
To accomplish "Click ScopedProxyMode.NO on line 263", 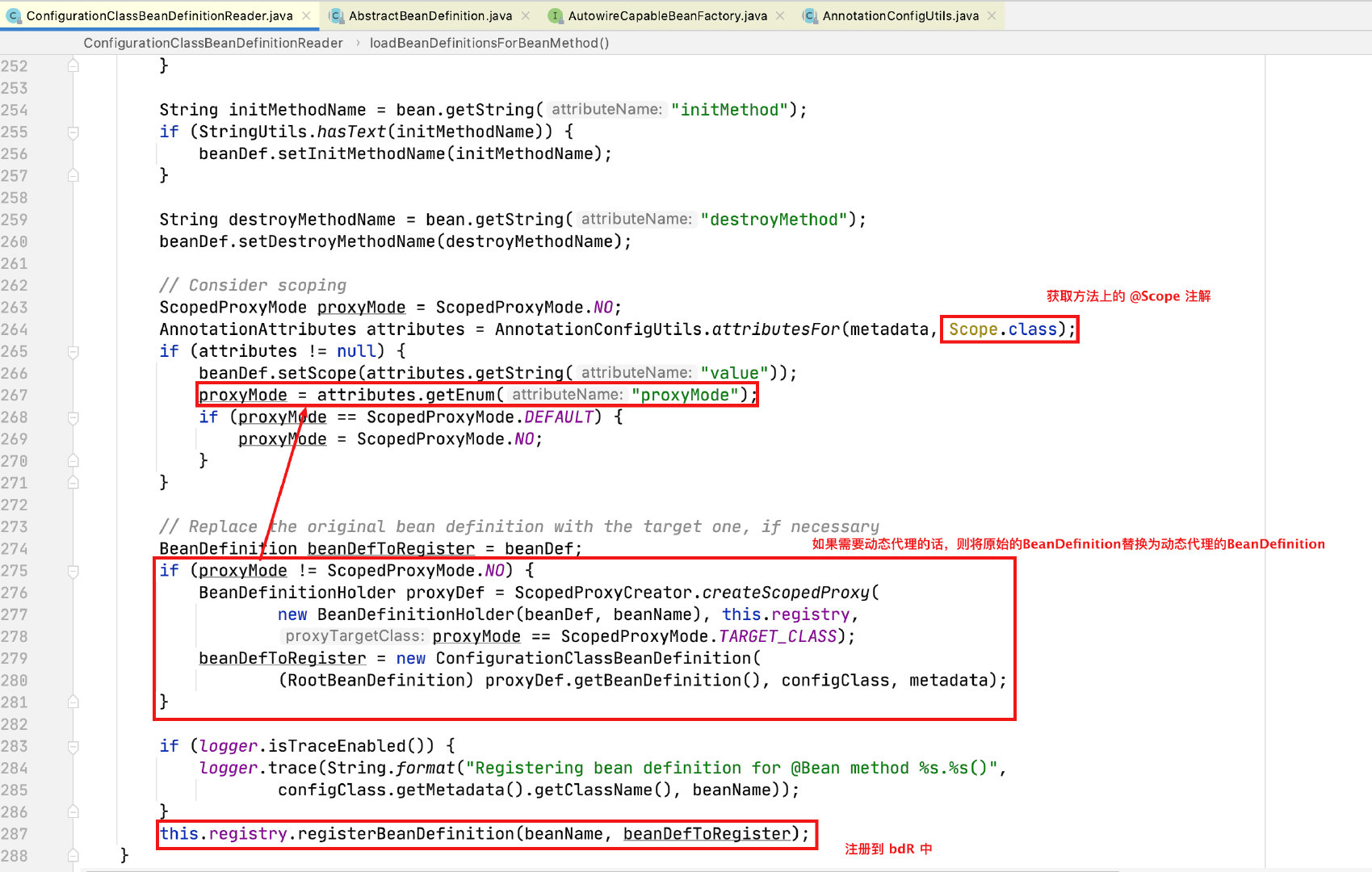I will [x=524, y=308].
